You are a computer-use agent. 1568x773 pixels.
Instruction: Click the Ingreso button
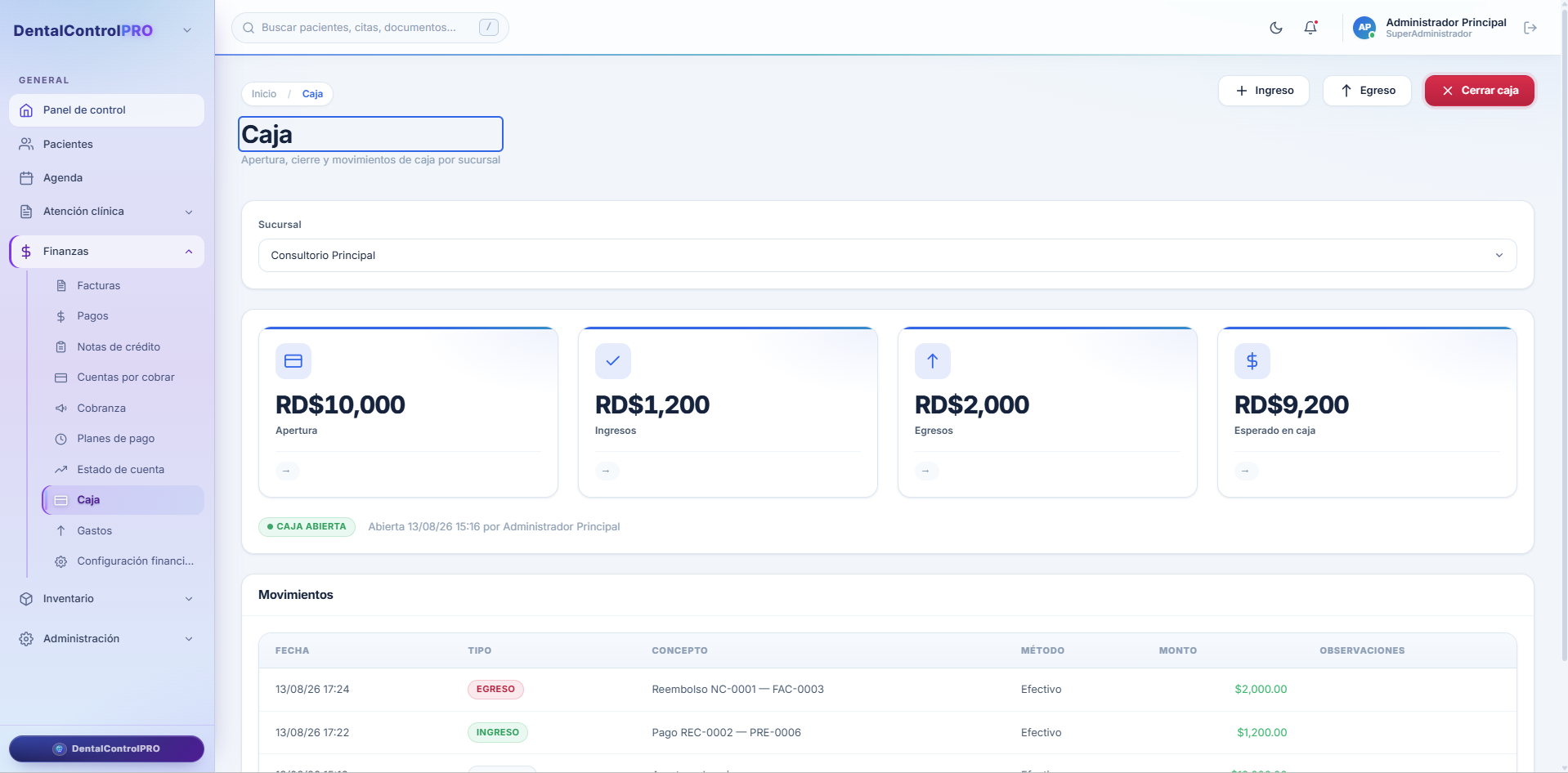tap(1264, 91)
